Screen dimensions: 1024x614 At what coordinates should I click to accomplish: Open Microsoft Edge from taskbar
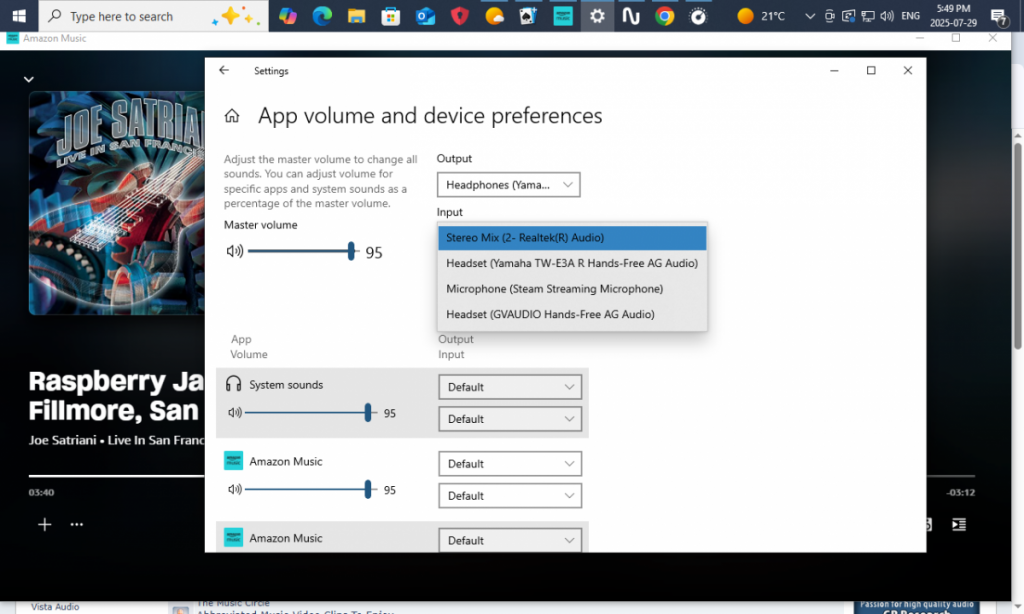322,16
